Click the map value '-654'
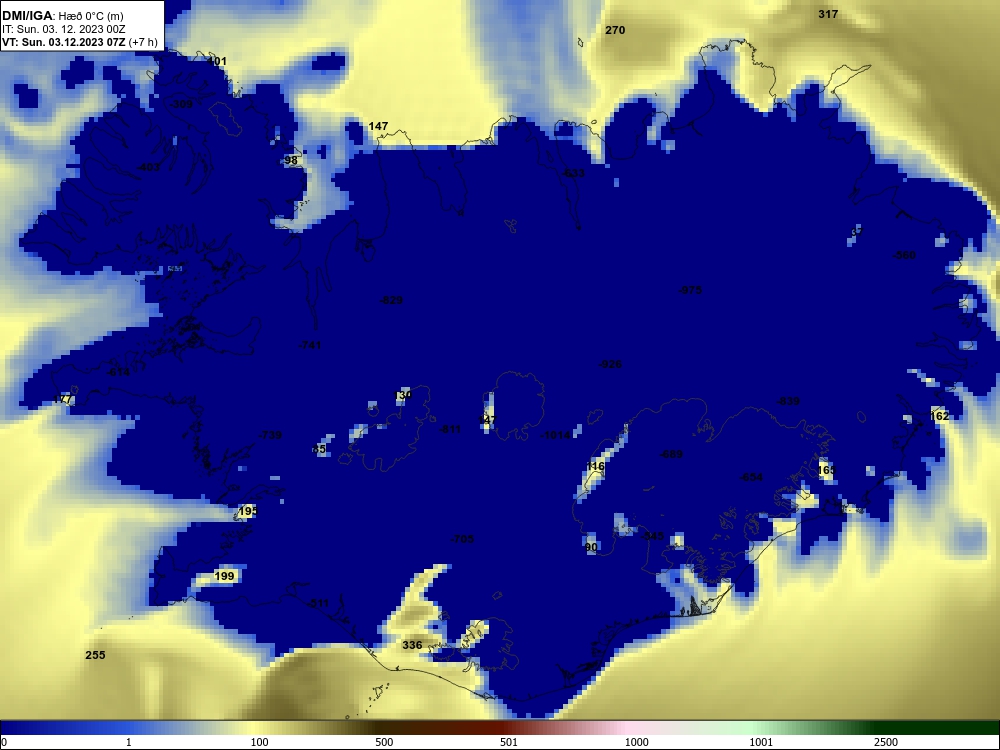 coord(751,477)
